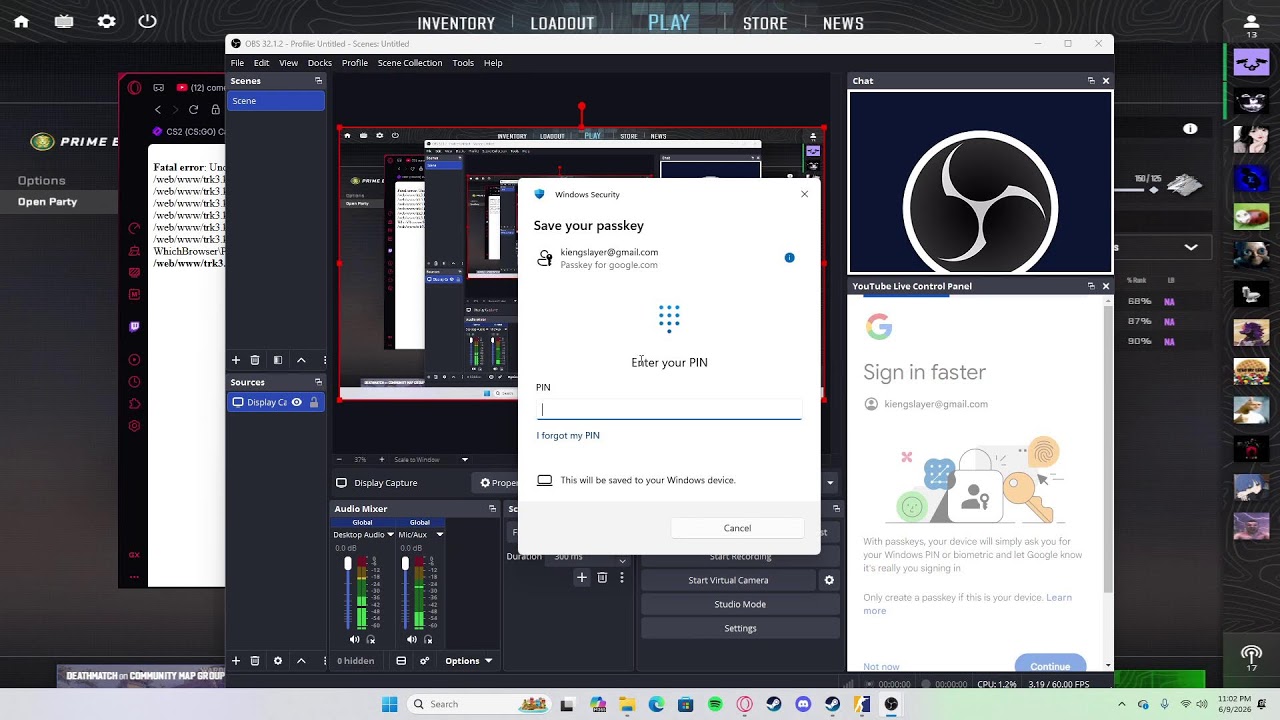Click I forgot my PIN link
Image resolution: width=1280 pixels, height=720 pixels.
click(x=568, y=436)
